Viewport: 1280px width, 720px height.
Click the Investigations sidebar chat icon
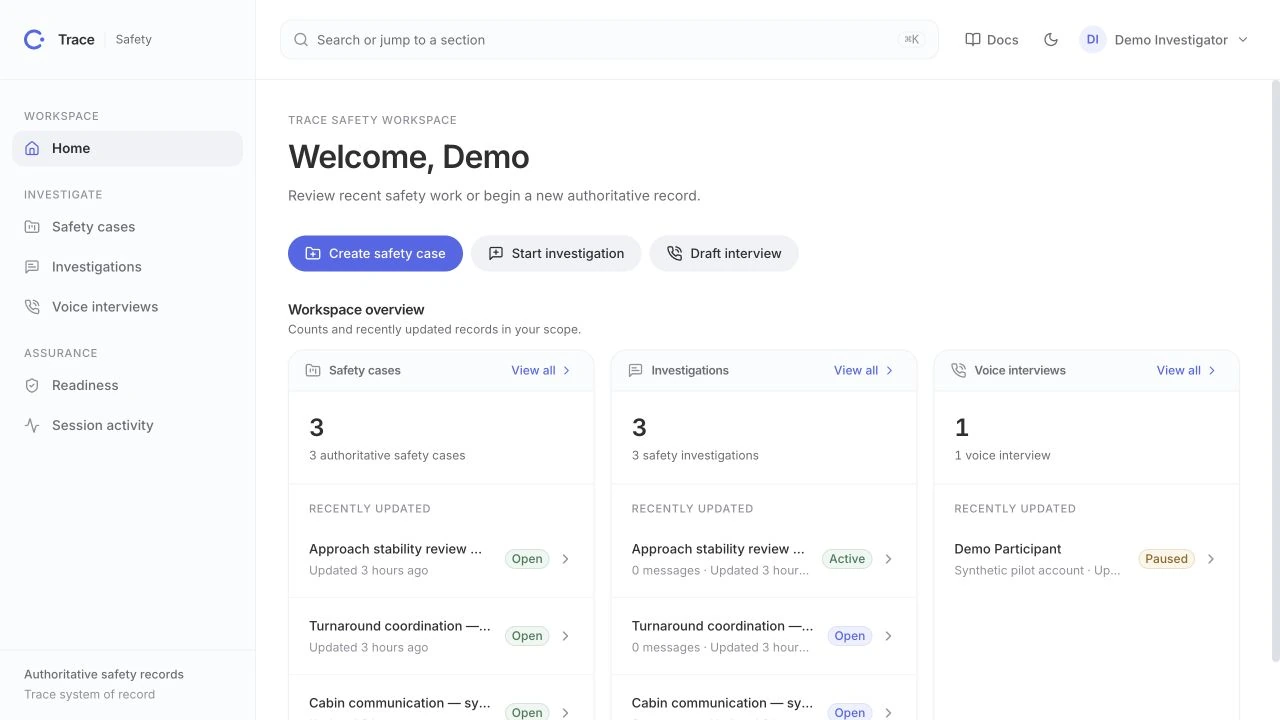click(x=32, y=267)
